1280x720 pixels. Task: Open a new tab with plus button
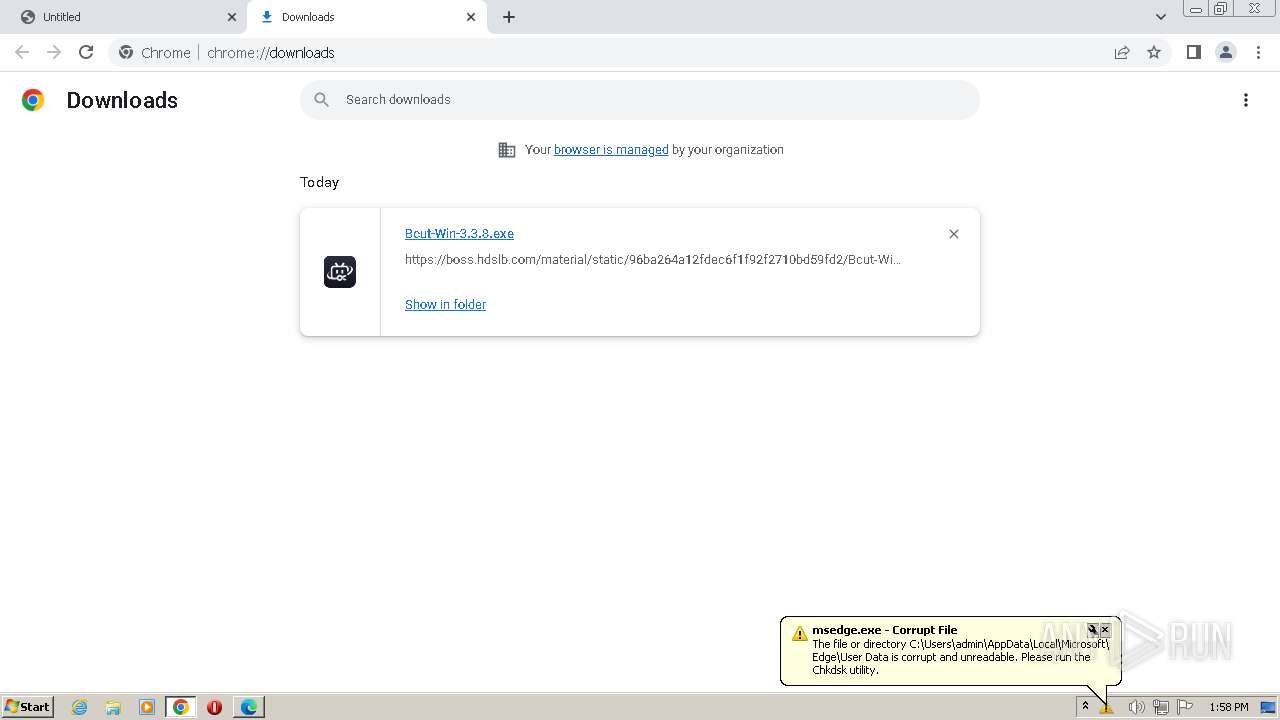pos(509,17)
